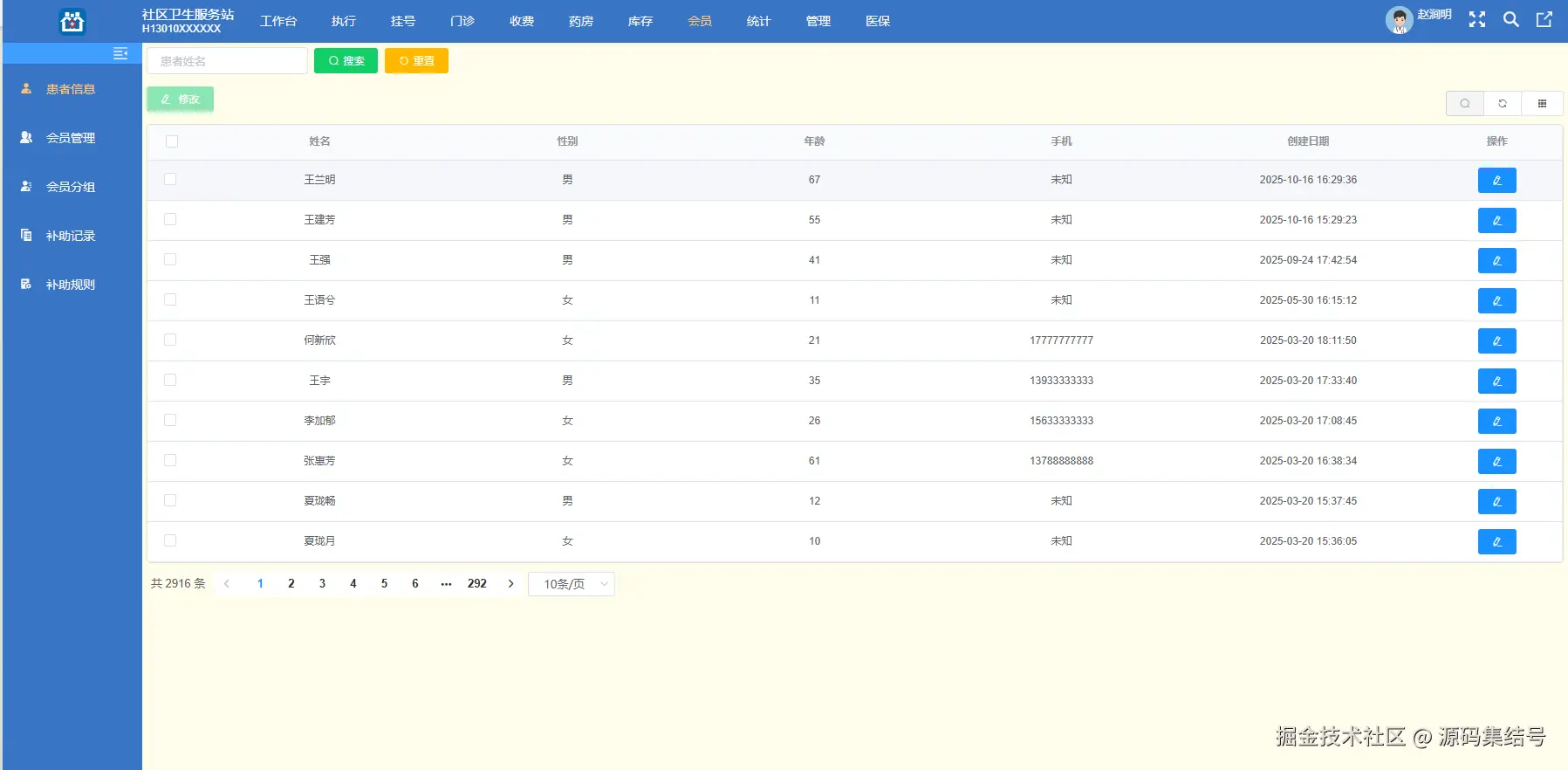This screenshot has height=770, width=1568.
Task: Switch to the 工作台 top menu
Action: coord(278,21)
